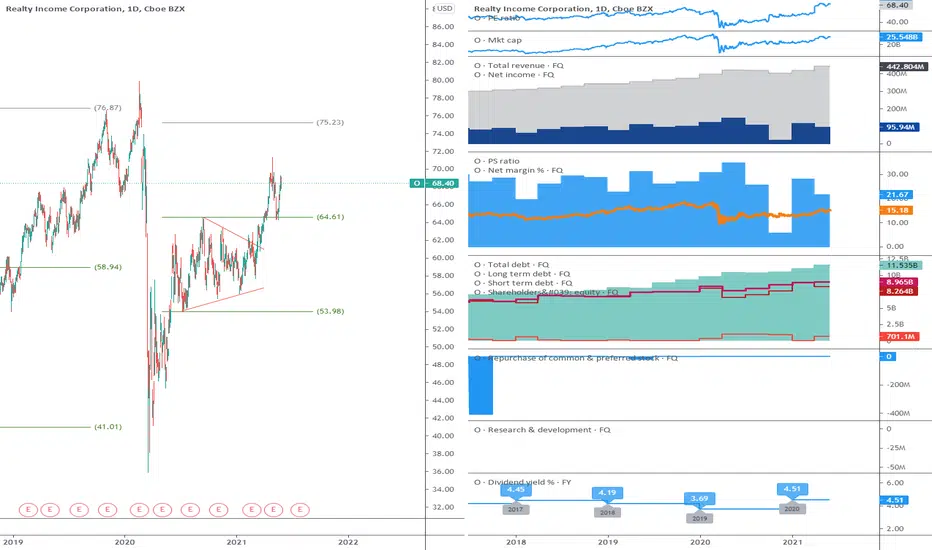Click the 86.00 label on the price axis

(443, 27)
